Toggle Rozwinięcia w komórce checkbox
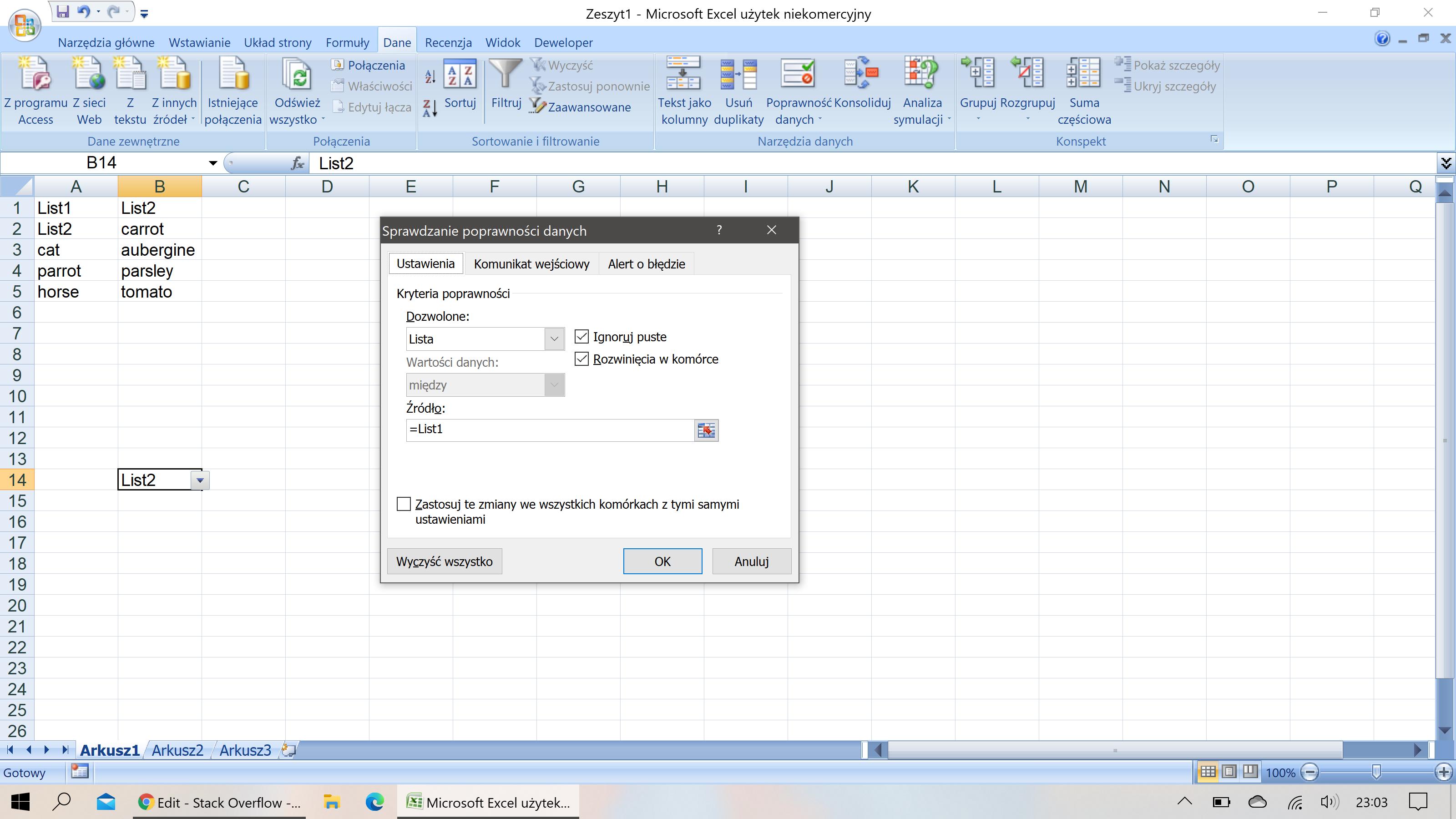Viewport: 1456px width, 819px height. (581, 359)
